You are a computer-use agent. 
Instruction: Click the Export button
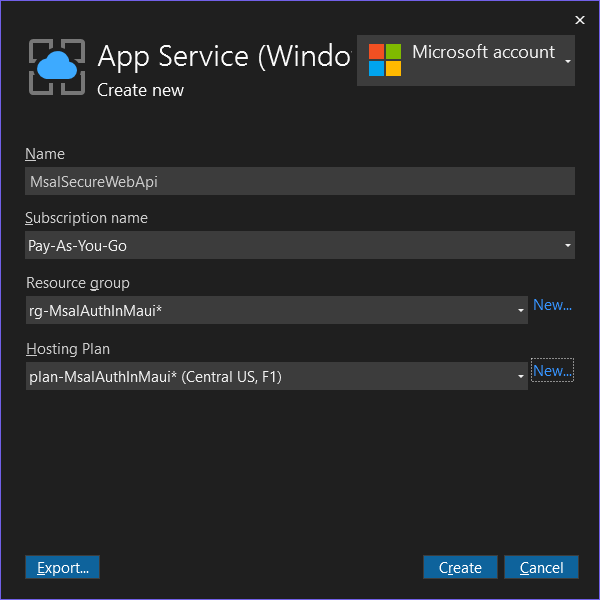[62, 567]
